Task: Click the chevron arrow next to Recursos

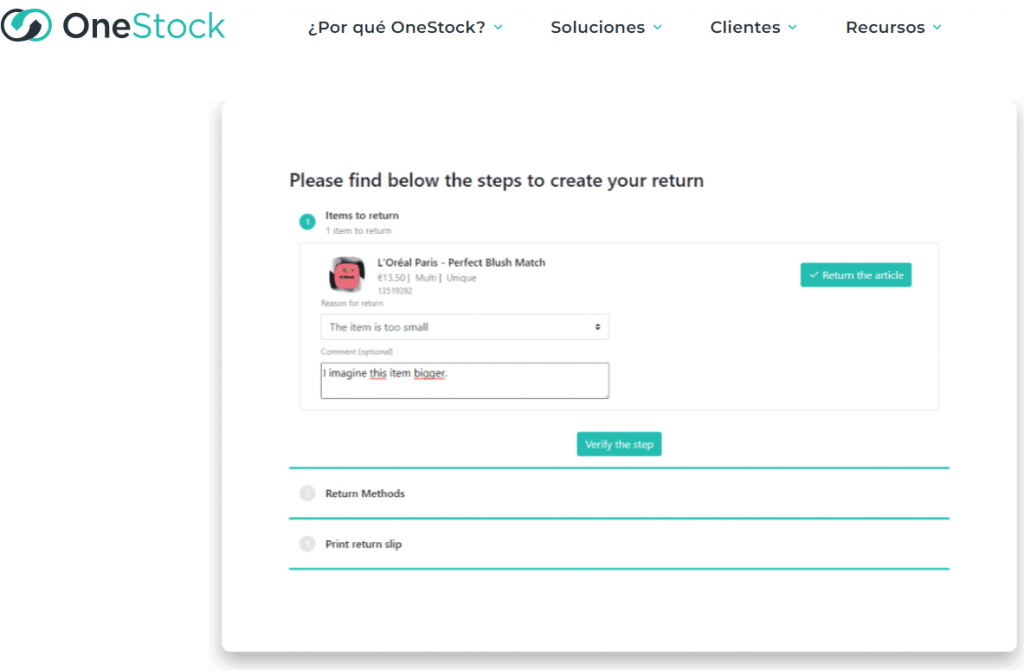Action: [937, 27]
